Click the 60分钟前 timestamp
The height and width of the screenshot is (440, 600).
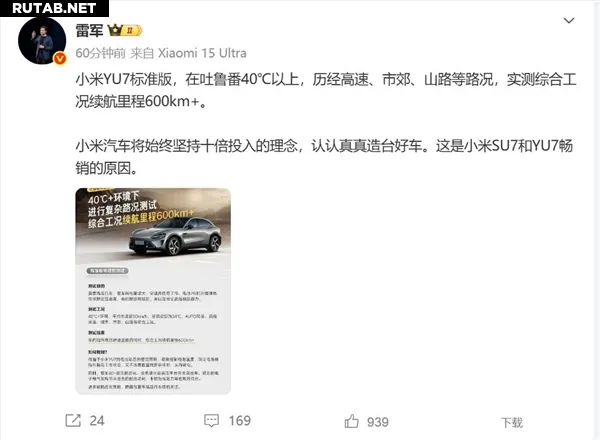click(100, 53)
